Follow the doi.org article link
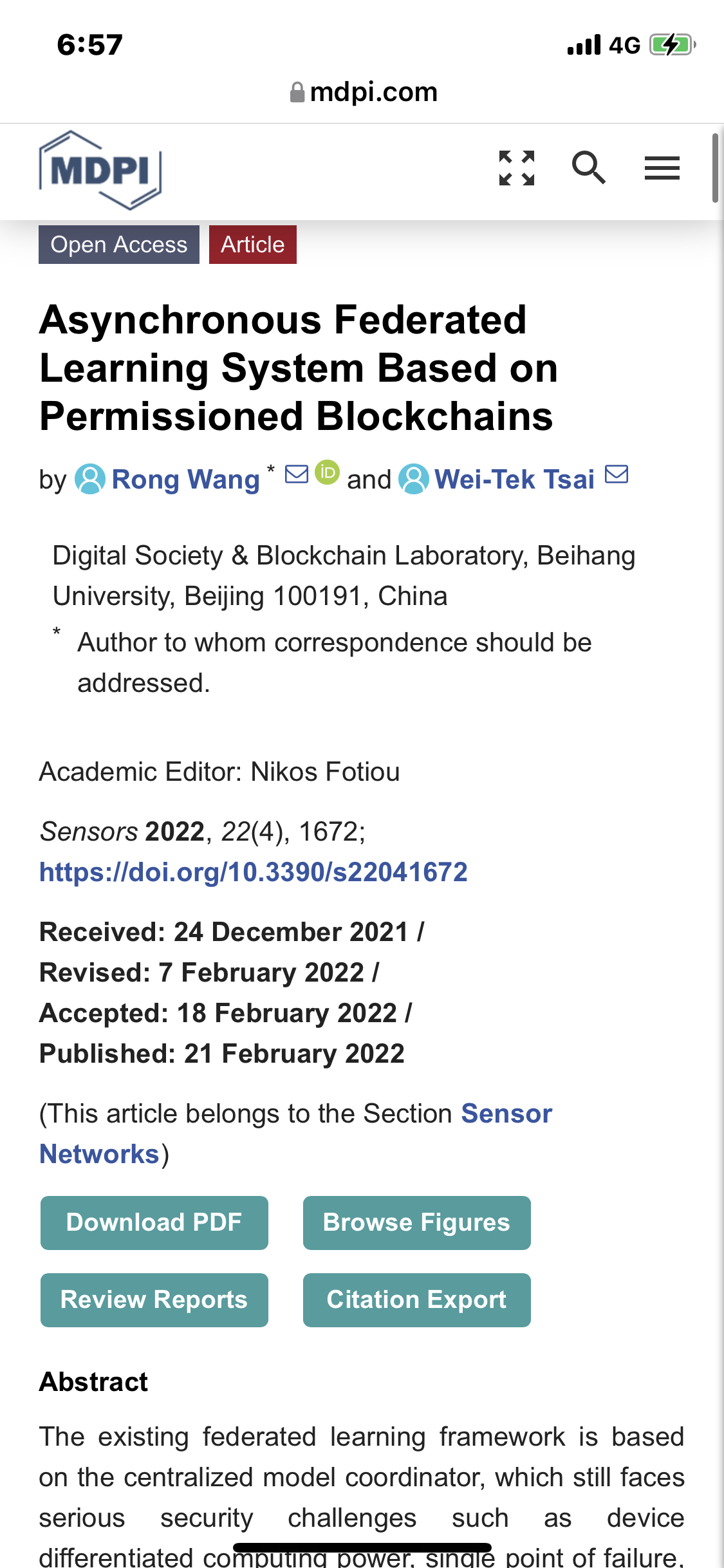Image resolution: width=724 pixels, height=1568 pixels. click(x=254, y=872)
